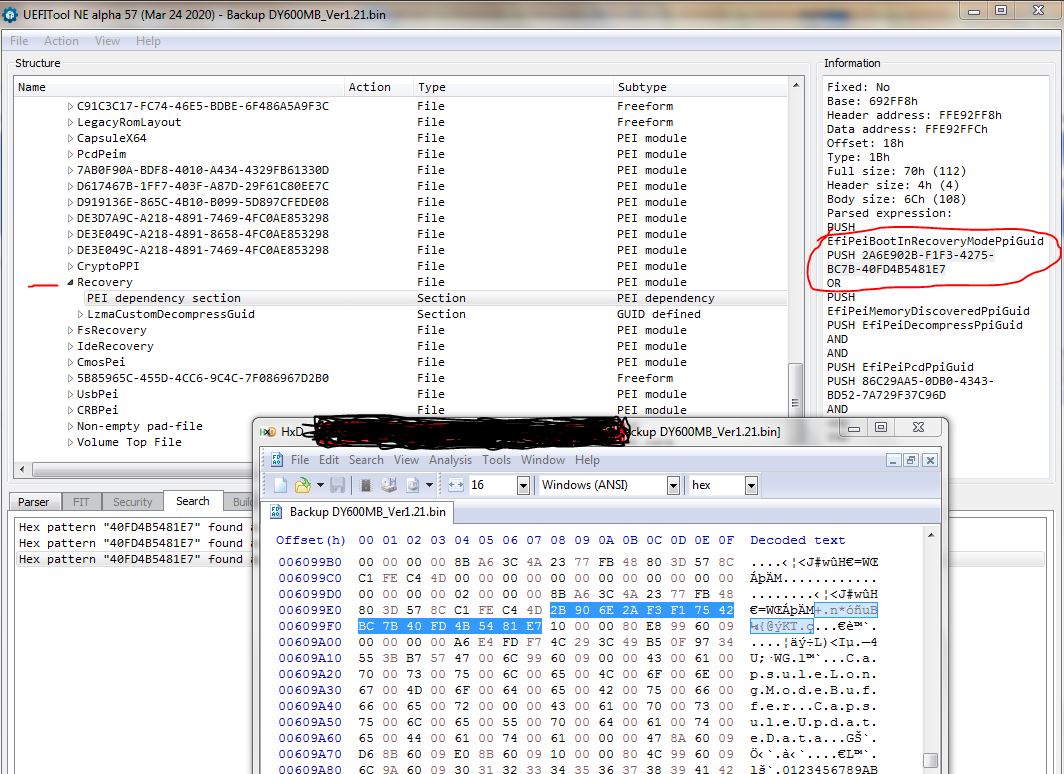Viewport: 1064px width, 774px height.
Task: Open the Analysis menu in HxD
Action: [x=450, y=460]
